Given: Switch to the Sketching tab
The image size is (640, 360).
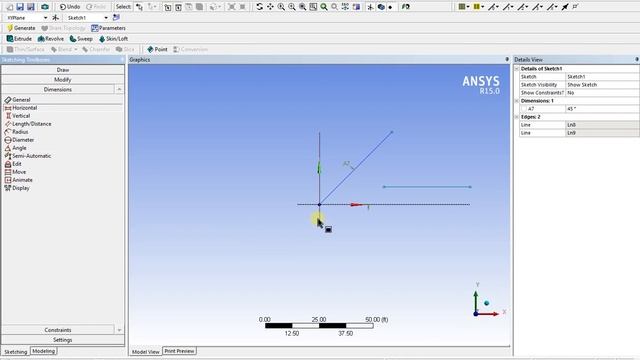Looking at the screenshot, I should 16,351.
